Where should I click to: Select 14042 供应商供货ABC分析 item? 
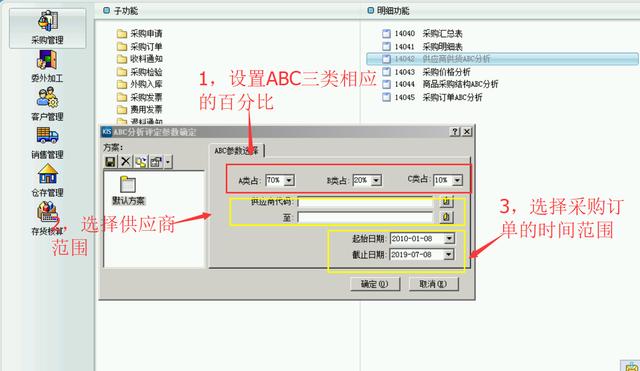[502, 59]
